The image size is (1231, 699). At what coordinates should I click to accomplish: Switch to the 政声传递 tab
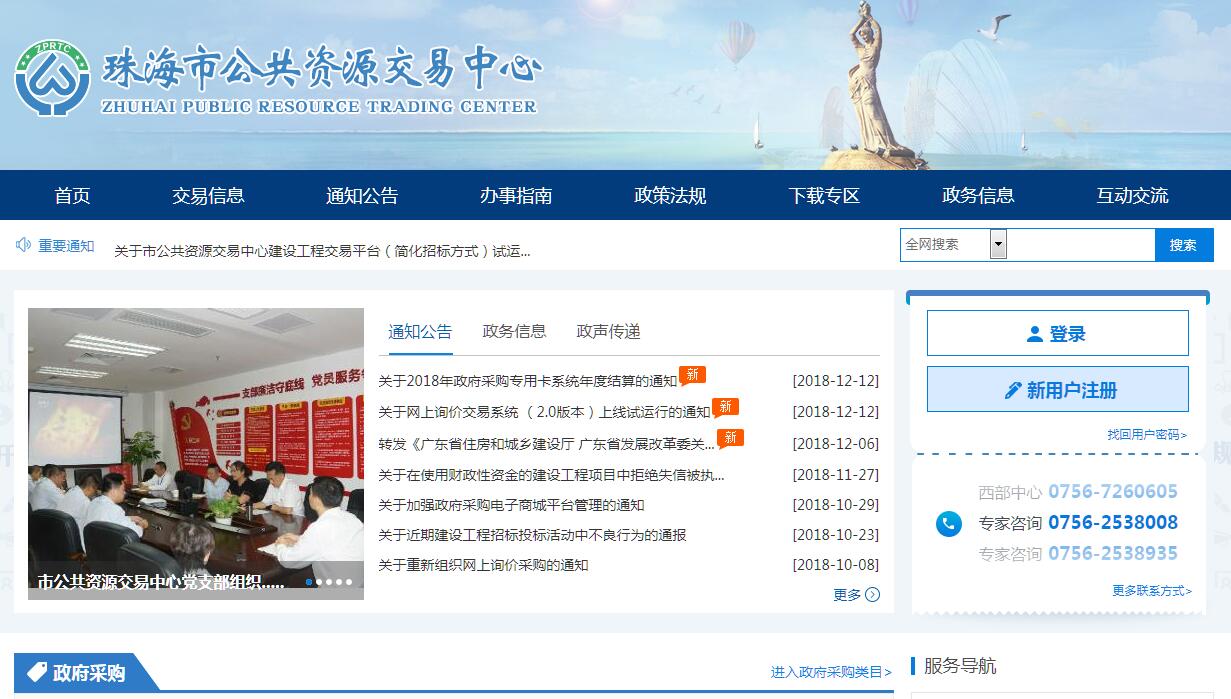coord(608,331)
